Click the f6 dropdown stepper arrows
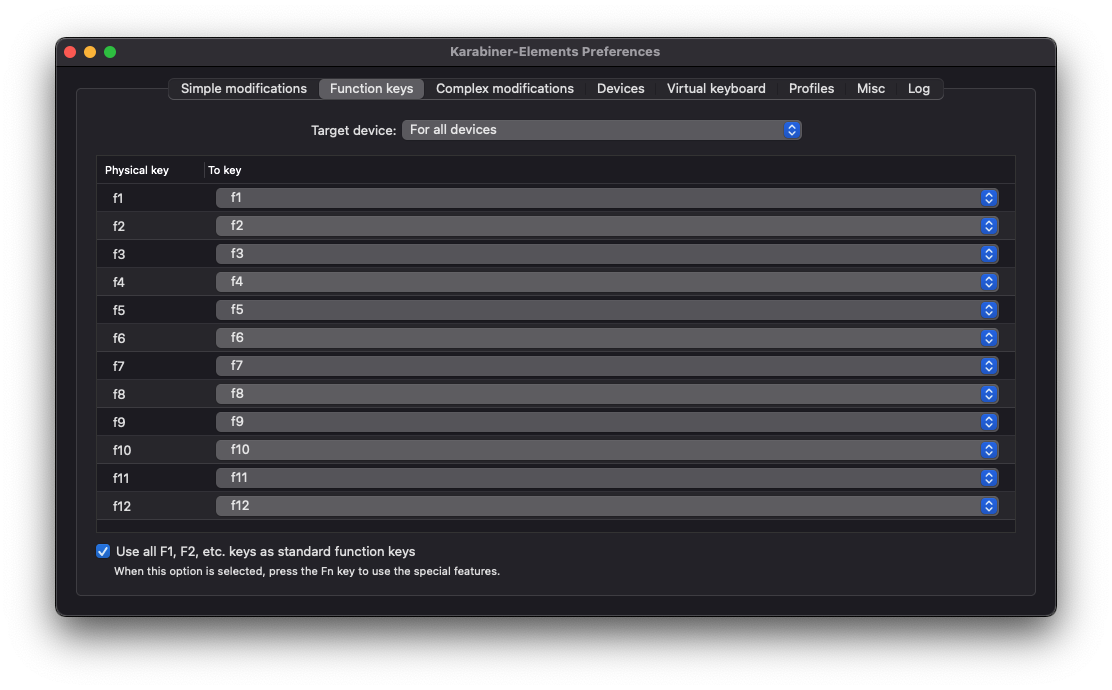1112x690 pixels. click(x=988, y=338)
